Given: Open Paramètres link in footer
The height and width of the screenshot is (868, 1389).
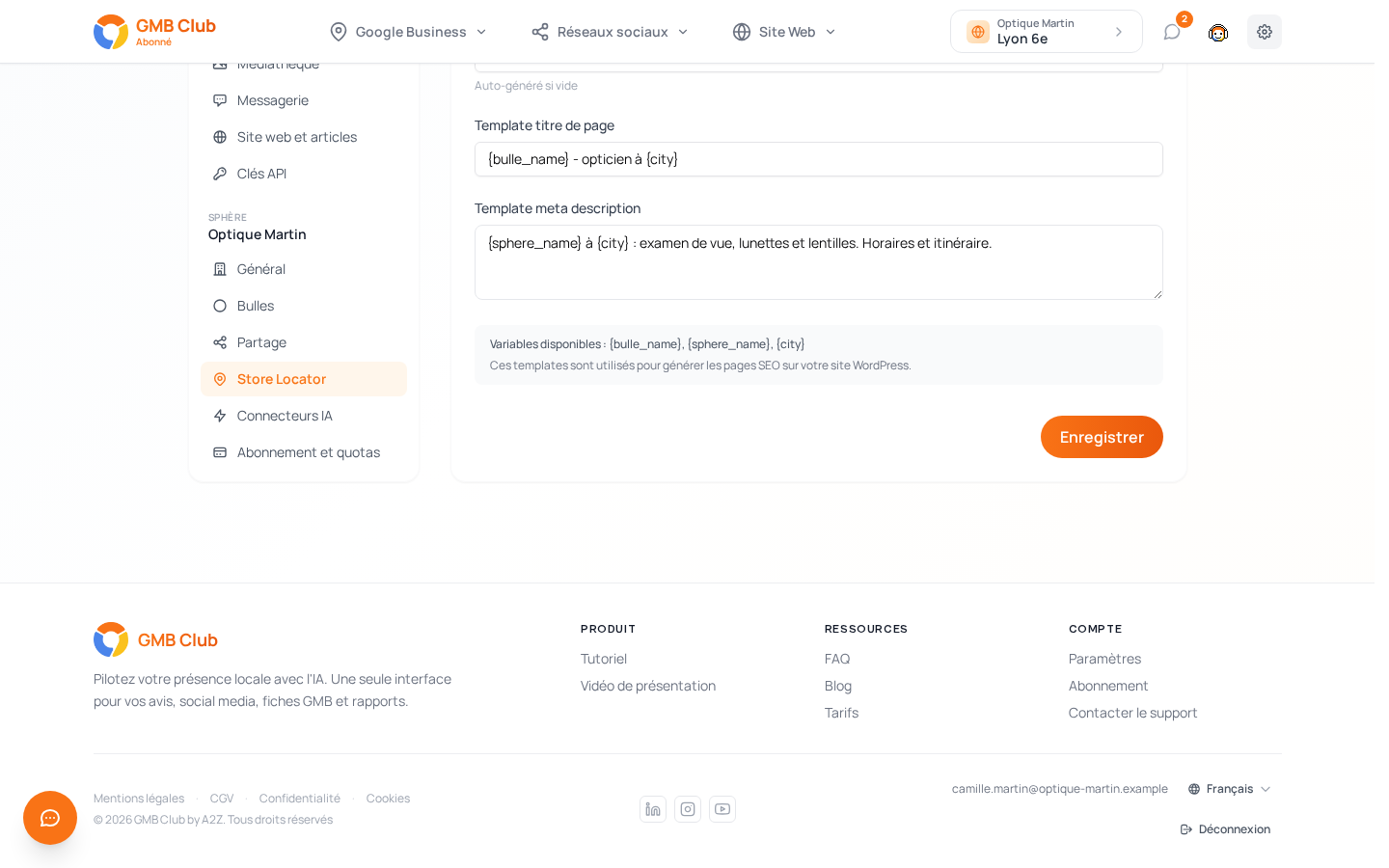Looking at the screenshot, I should coord(1104,659).
